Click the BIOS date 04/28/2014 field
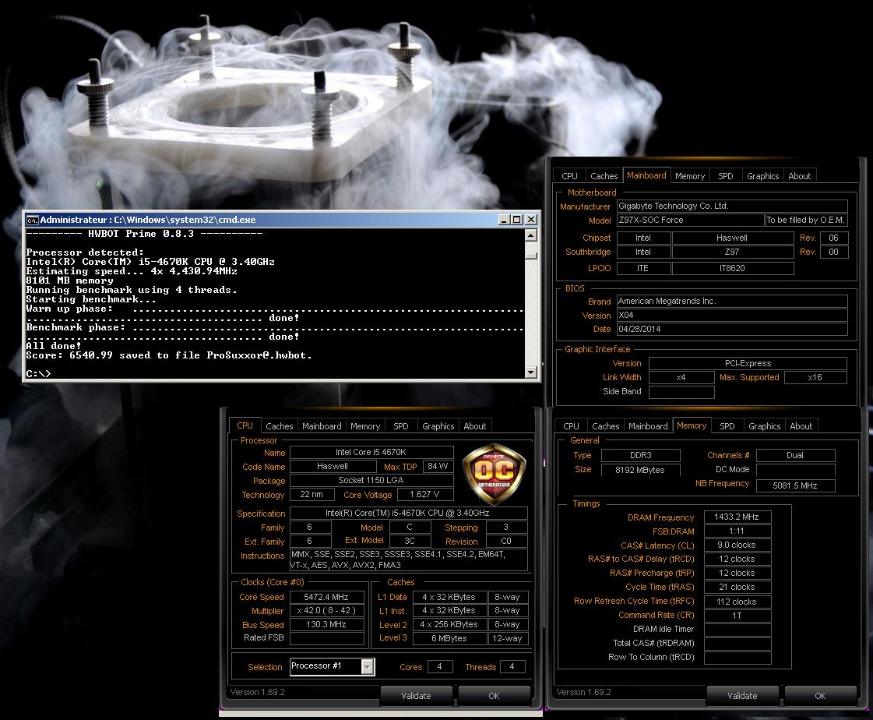873x720 pixels. [x=732, y=329]
